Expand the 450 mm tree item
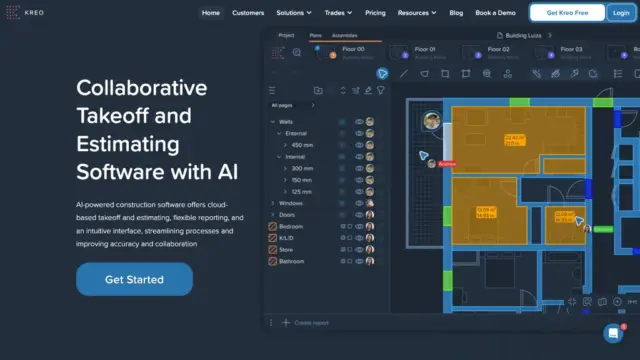This screenshot has width=640, height=360. [285, 145]
